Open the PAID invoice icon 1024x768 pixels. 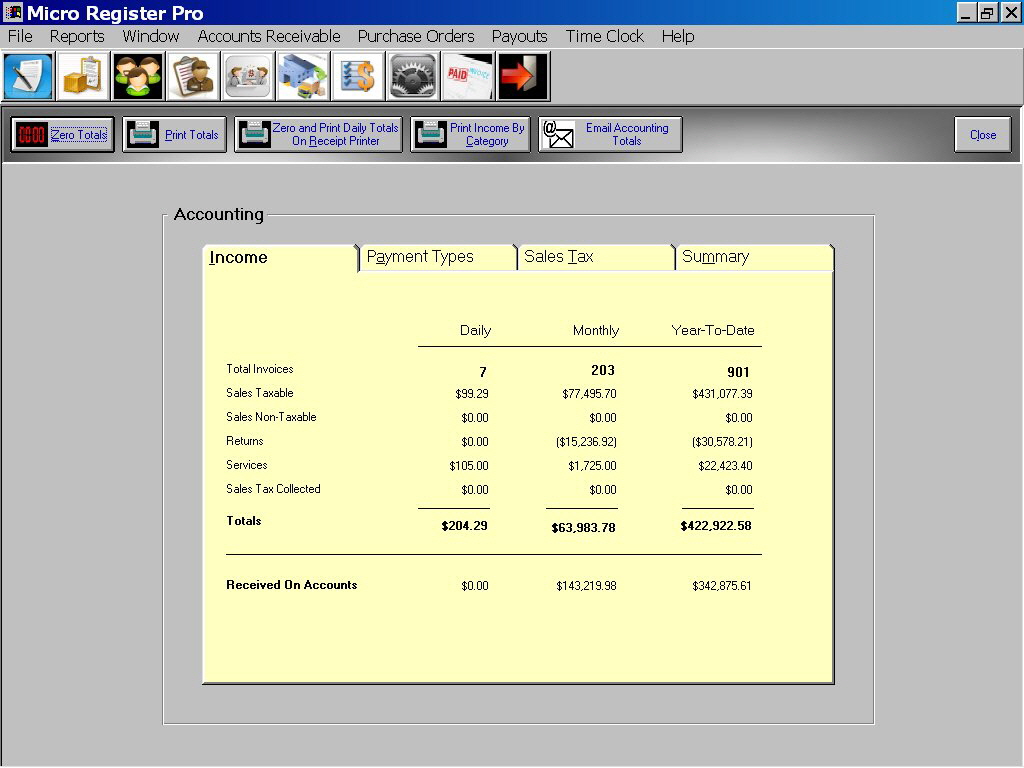[467, 76]
